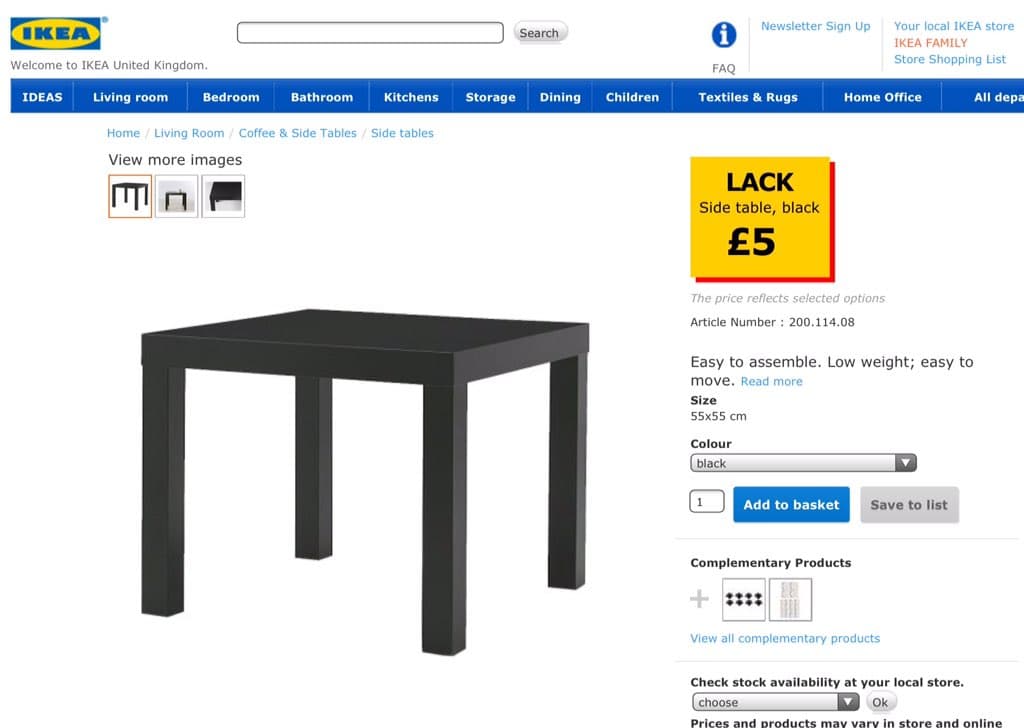Open the Living room menu
Image resolution: width=1024 pixels, height=728 pixels.
[131, 97]
